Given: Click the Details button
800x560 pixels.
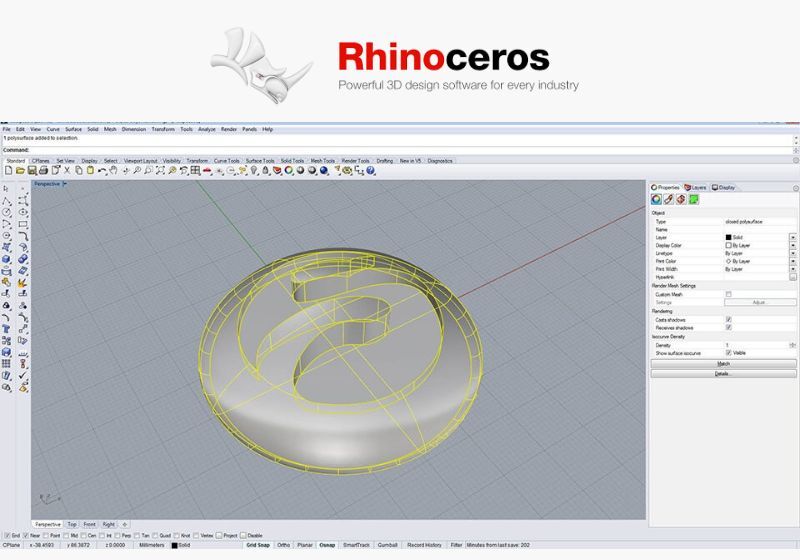Looking at the screenshot, I should tap(723, 374).
